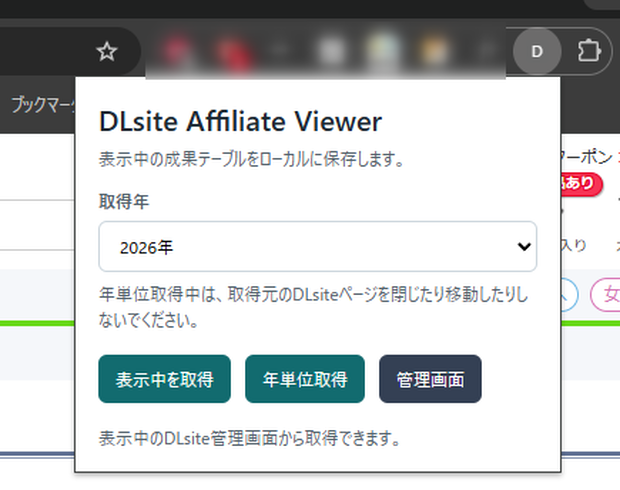Click the warning text about 年単位取得中
The width and height of the screenshot is (620, 490).
tap(313, 308)
